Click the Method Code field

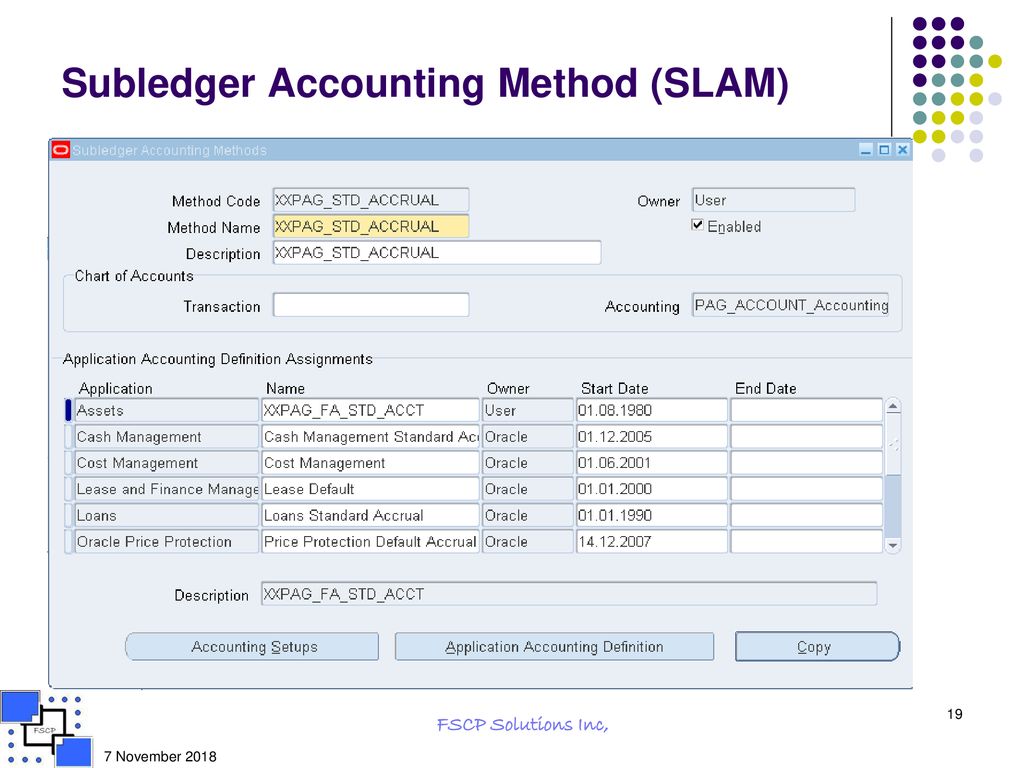[x=371, y=200]
